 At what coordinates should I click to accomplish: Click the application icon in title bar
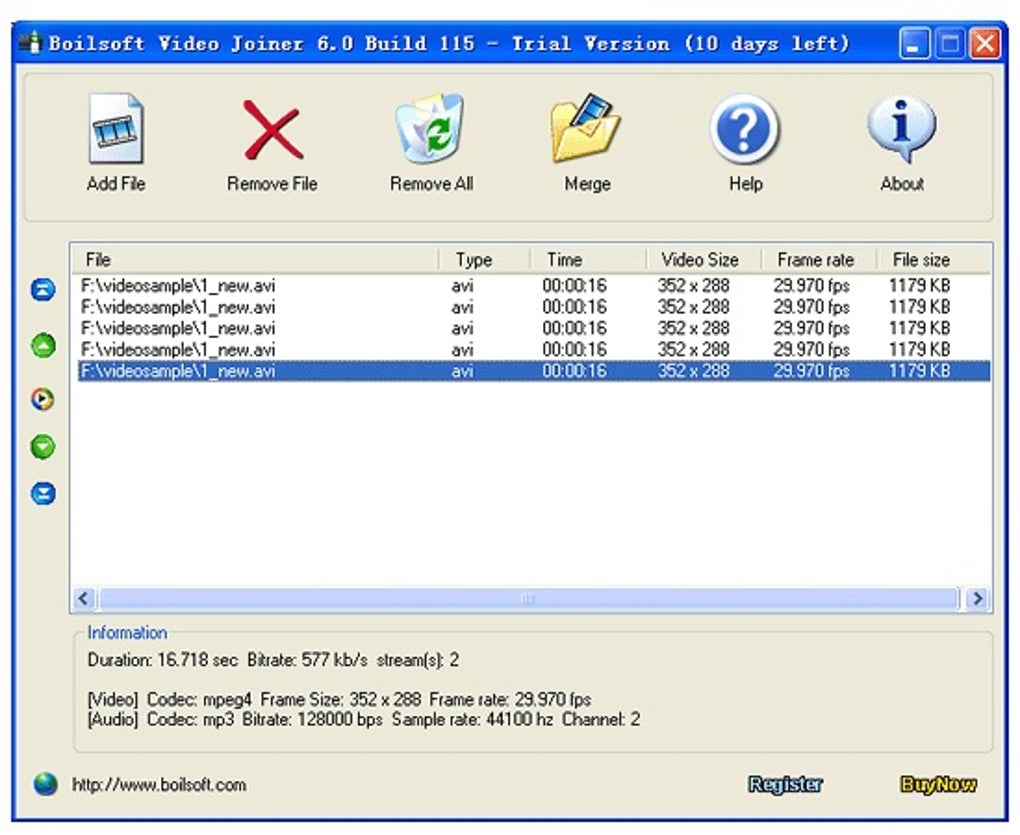tap(30, 43)
